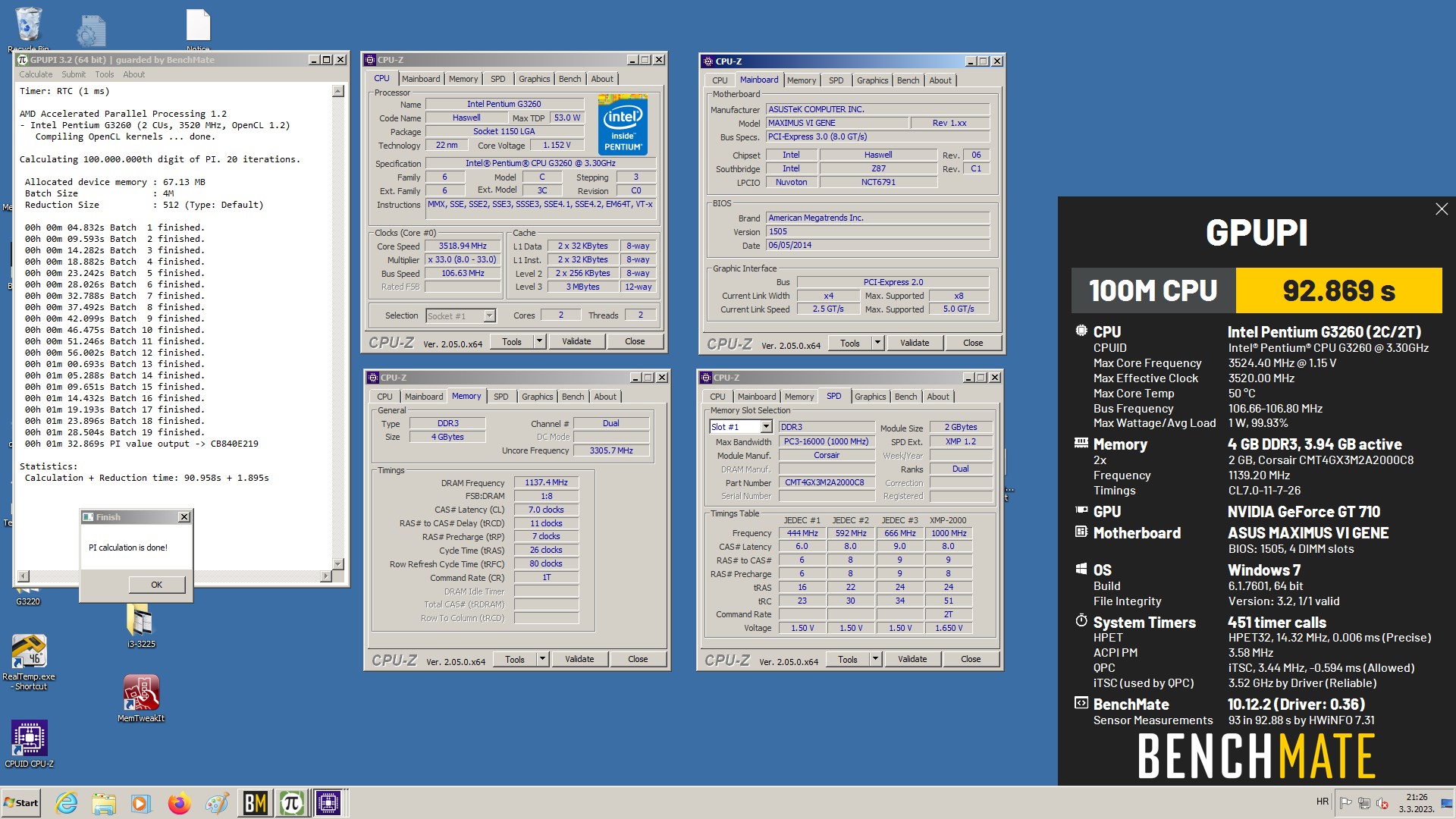This screenshot has height=819, width=1456.
Task: Click Validate in CPU tab window
Action: click(576, 342)
